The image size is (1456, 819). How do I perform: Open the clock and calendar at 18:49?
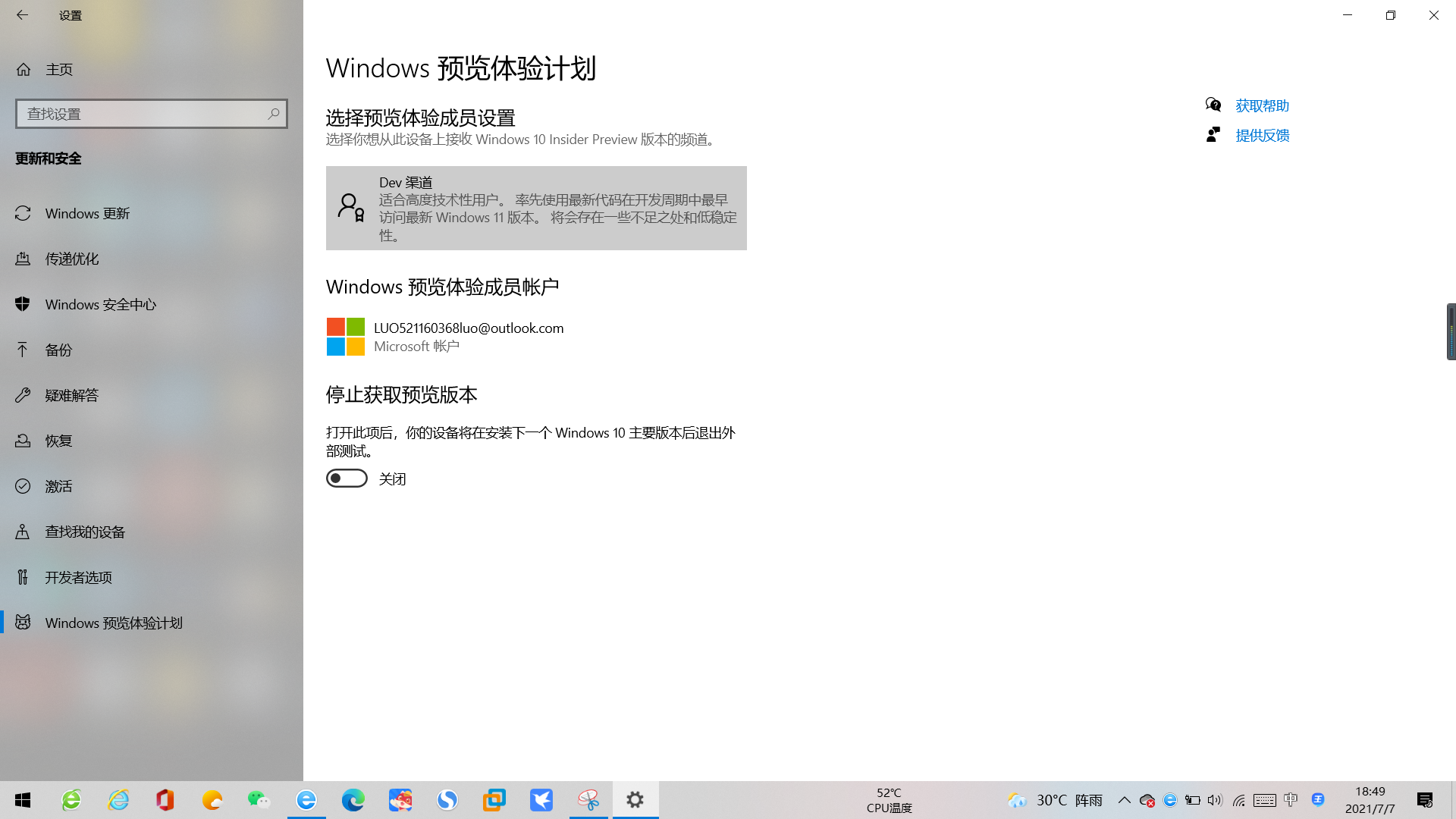click(x=1370, y=800)
